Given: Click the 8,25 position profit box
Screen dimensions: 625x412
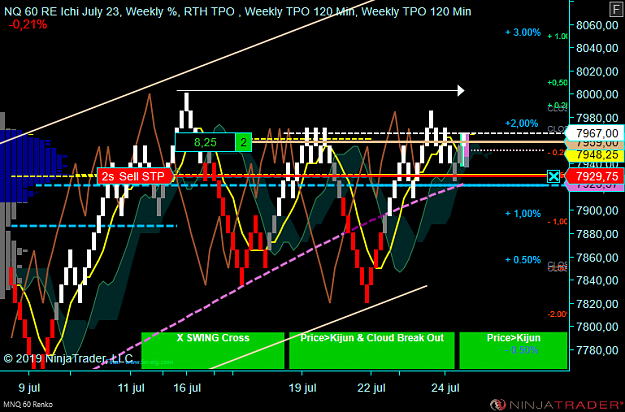Looking at the screenshot, I should (x=205, y=142).
